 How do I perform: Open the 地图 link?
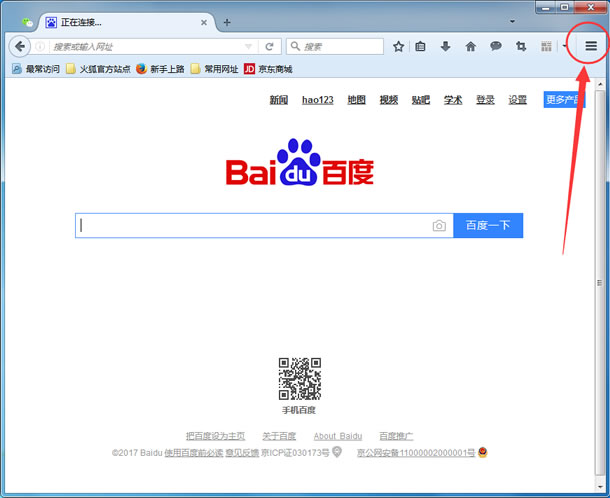[356, 100]
